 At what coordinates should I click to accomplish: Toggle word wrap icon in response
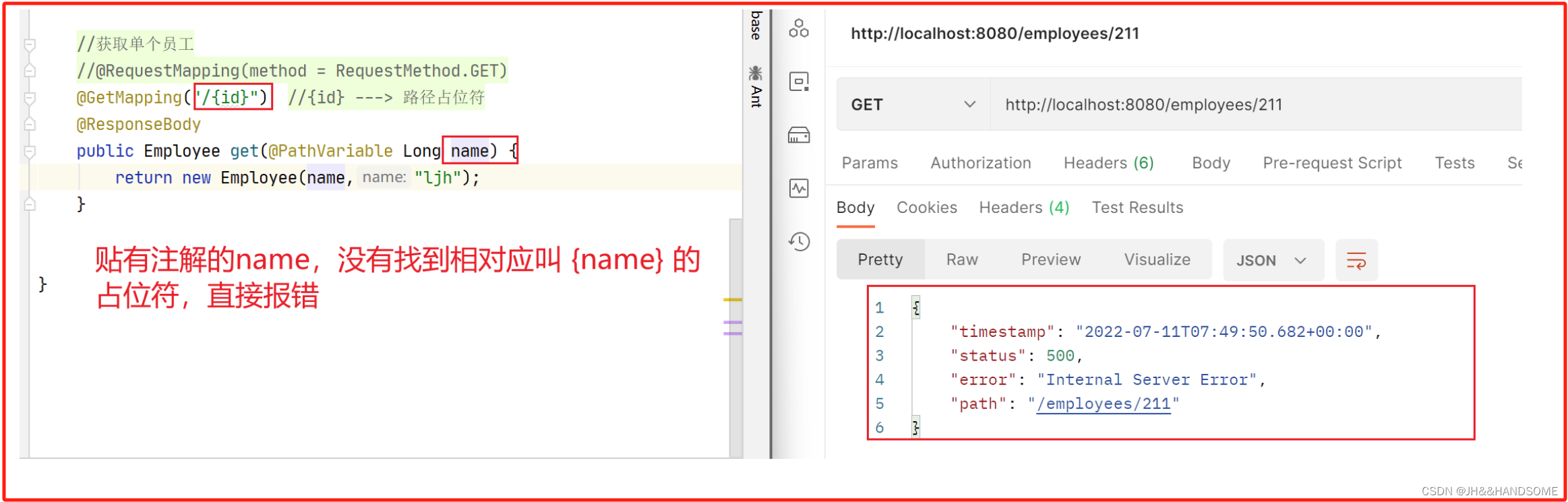(1356, 260)
